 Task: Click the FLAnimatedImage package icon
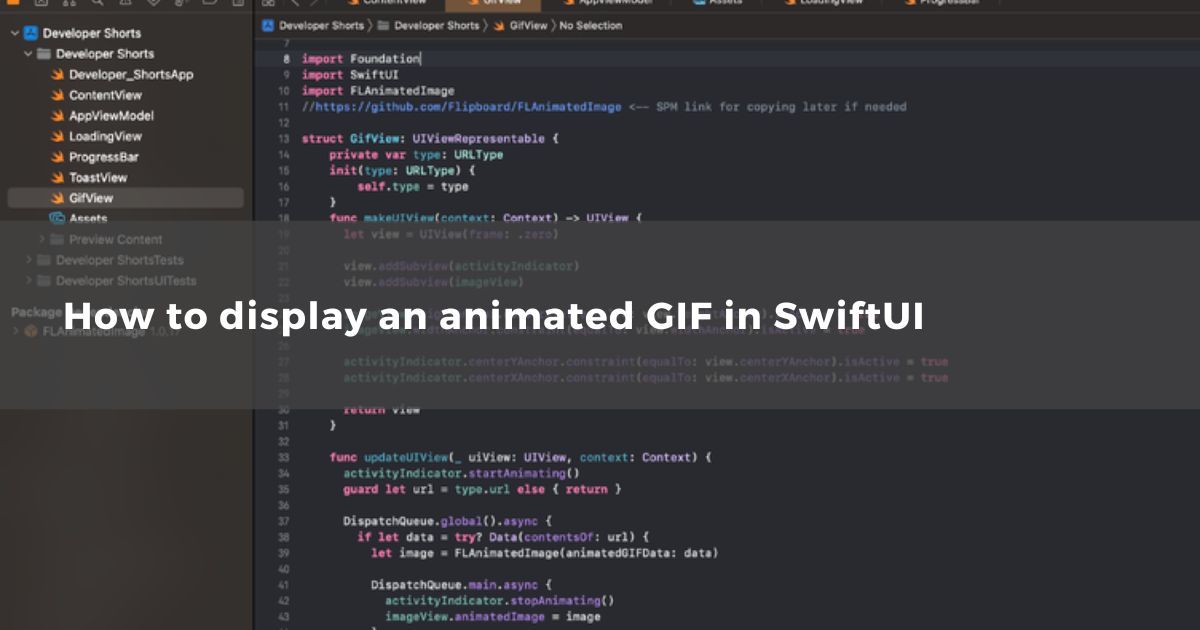31,332
